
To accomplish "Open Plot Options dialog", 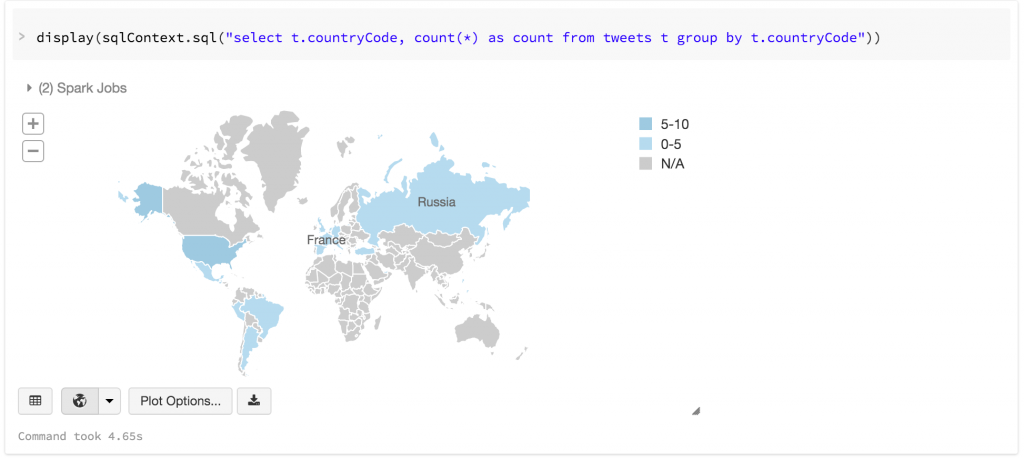I will [x=180, y=401].
